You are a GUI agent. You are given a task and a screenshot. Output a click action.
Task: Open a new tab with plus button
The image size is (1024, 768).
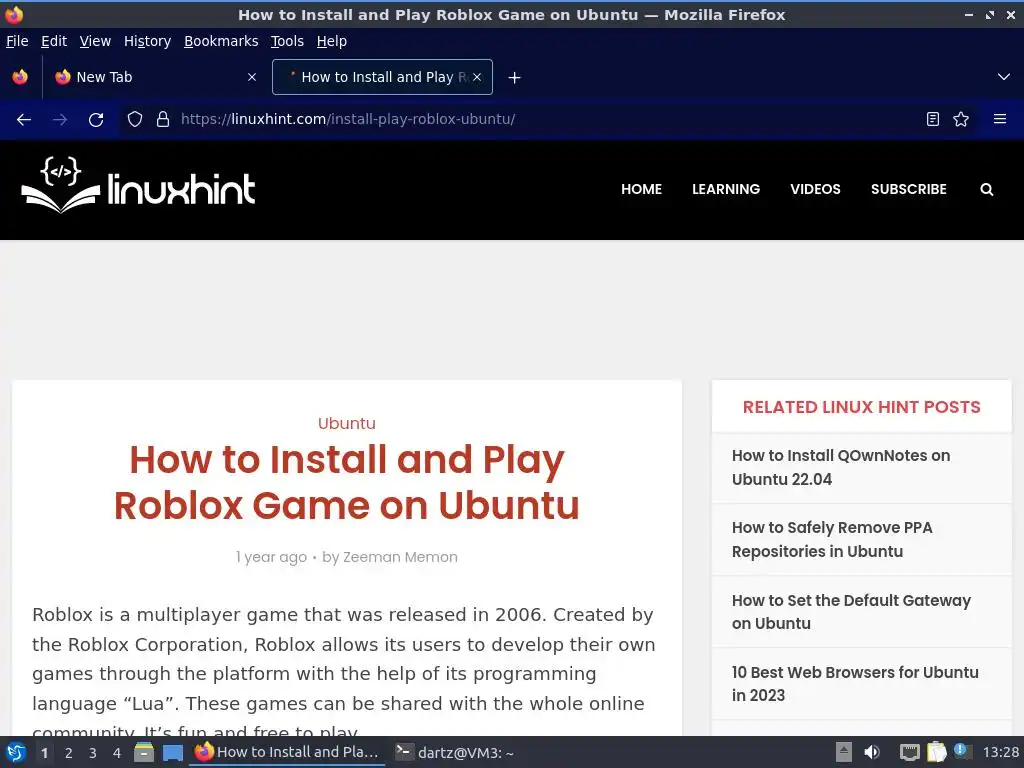515,78
